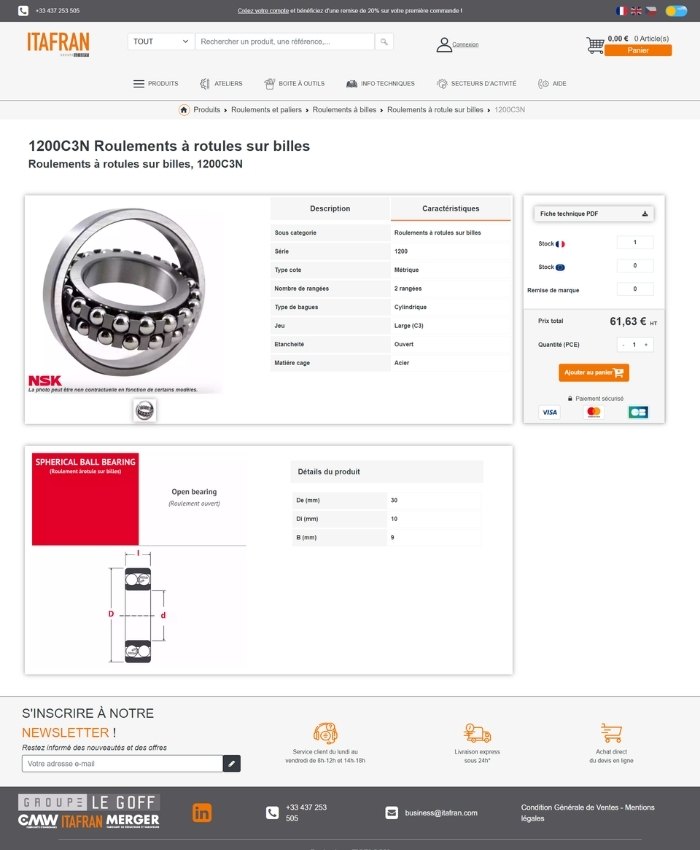The height and width of the screenshot is (850, 700).
Task: Open Roulements à billes breadcrumb link
Action: pyautogui.click(x=344, y=110)
